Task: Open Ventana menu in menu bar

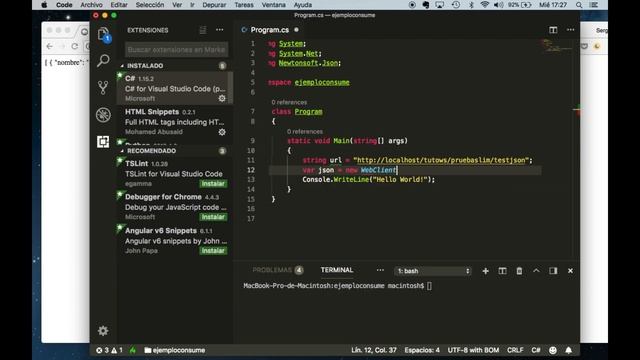Action: click(273, 5)
